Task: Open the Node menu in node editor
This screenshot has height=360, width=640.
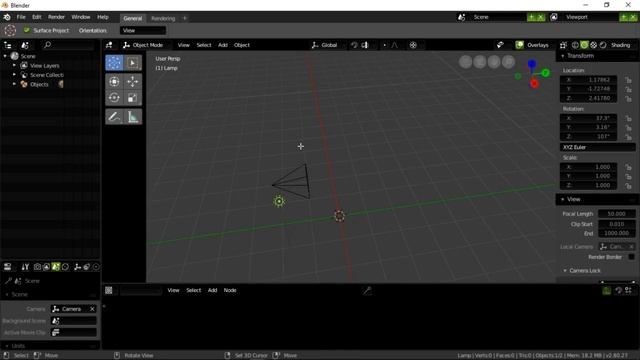Action: coord(230,290)
